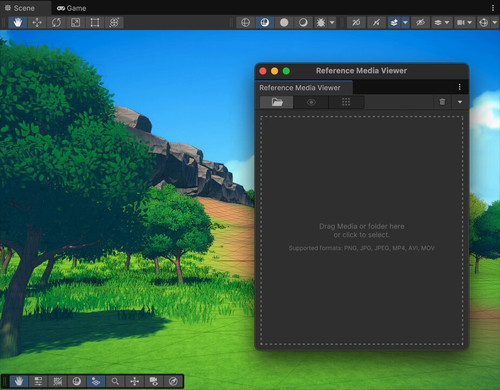
Task: Expand the Media Viewer toolbar dropdown arrow
Action: [x=460, y=102]
